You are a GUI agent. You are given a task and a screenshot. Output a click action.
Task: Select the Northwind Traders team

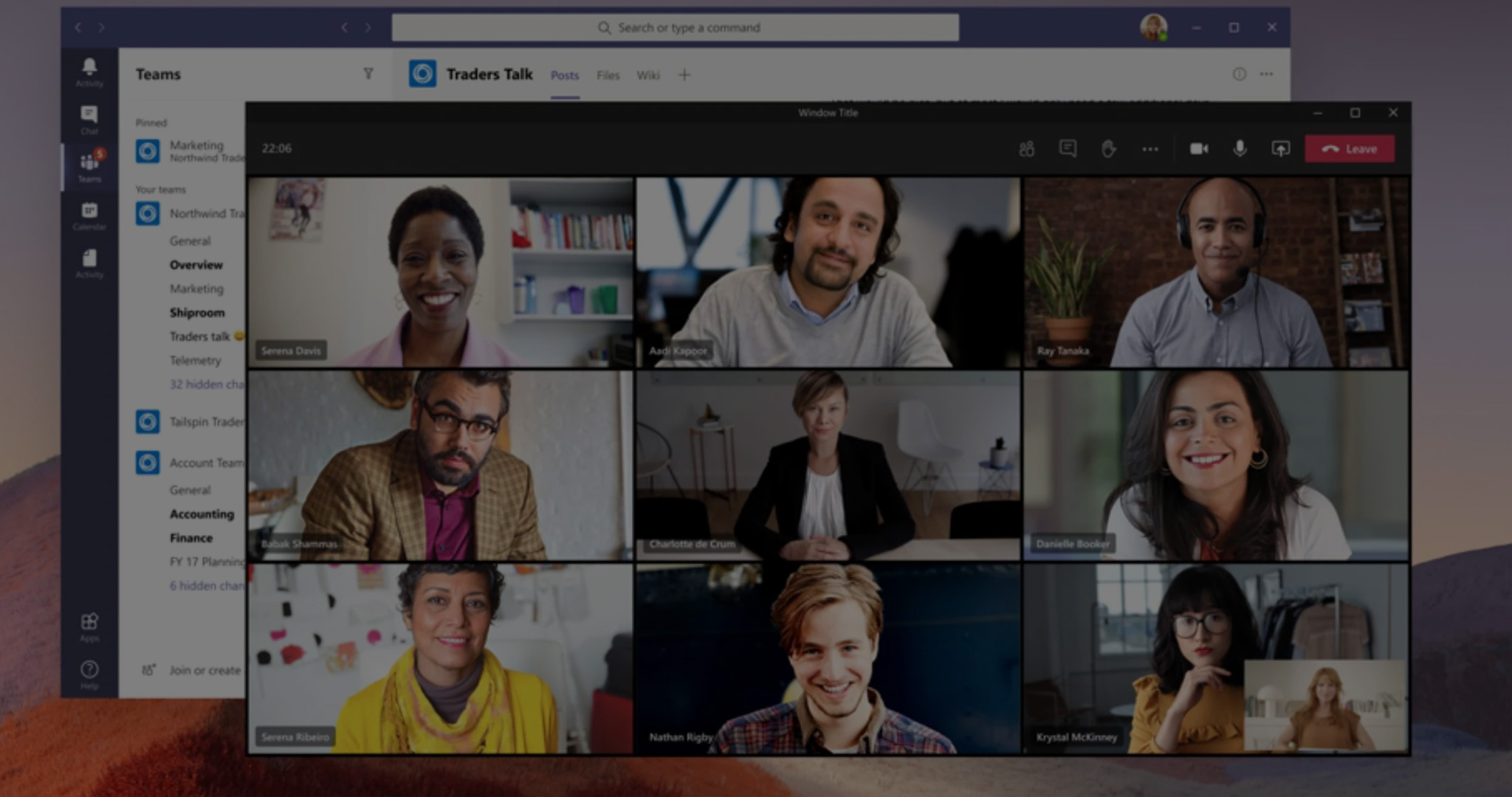click(x=190, y=213)
